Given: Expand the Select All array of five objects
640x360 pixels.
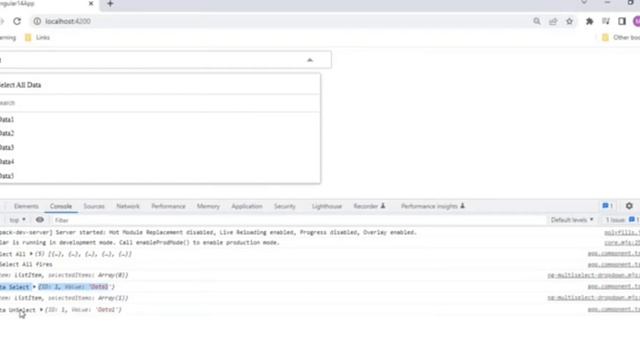Looking at the screenshot, I should [x=31, y=254].
